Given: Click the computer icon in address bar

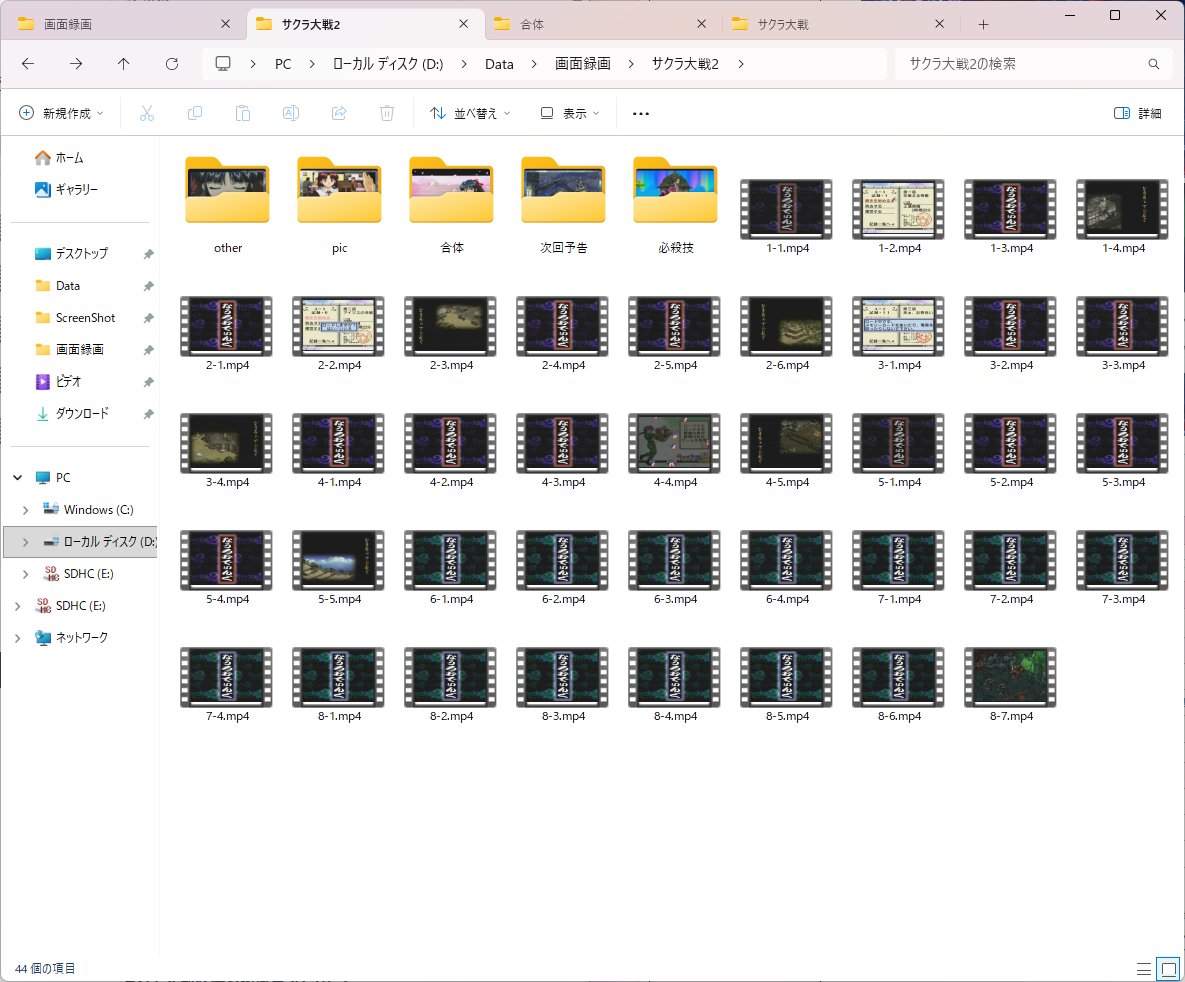Looking at the screenshot, I should [x=223, y=64].
